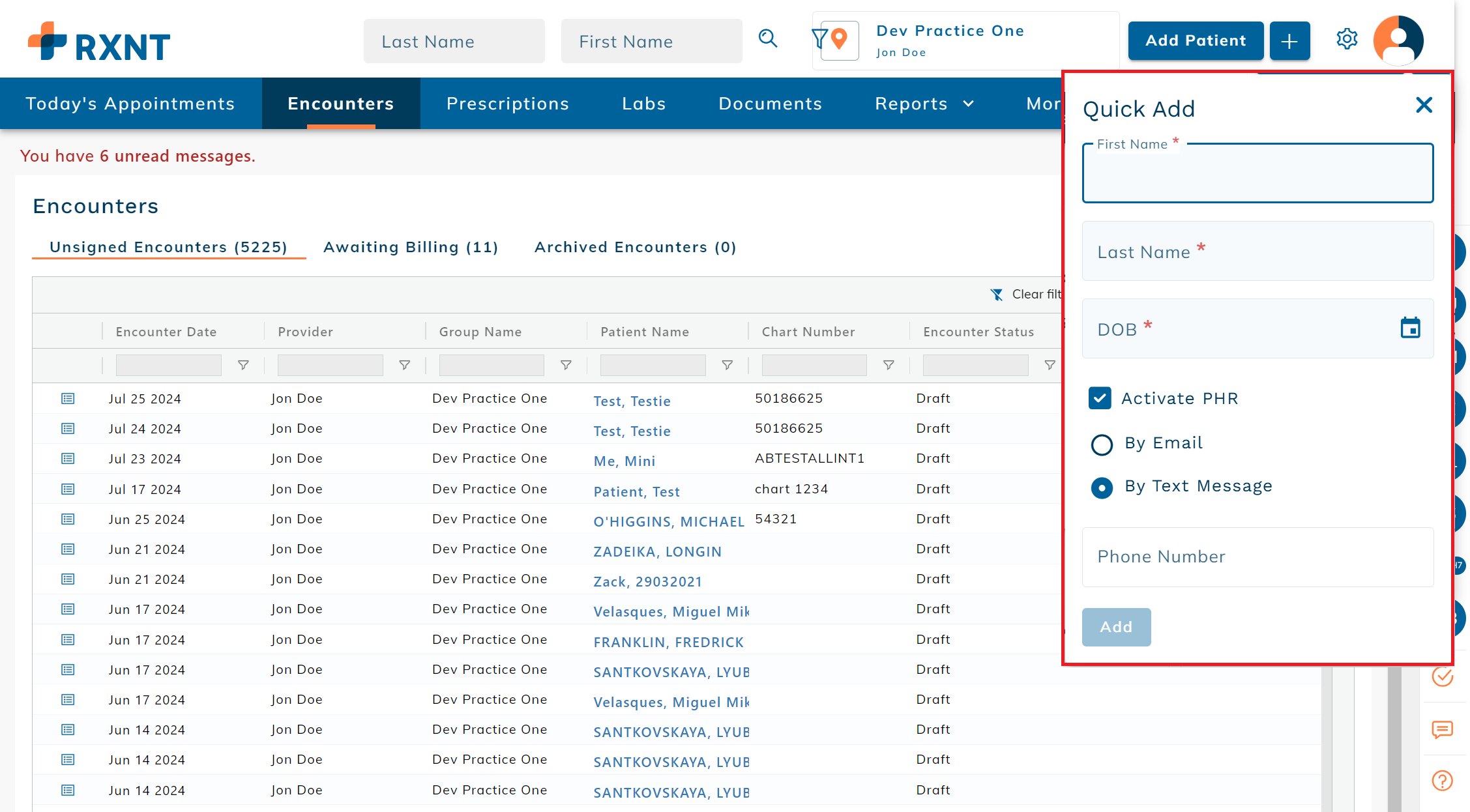Open encounter details icon for Jul 25 2024
The image size is (1470, 812).
pos(68,398)
